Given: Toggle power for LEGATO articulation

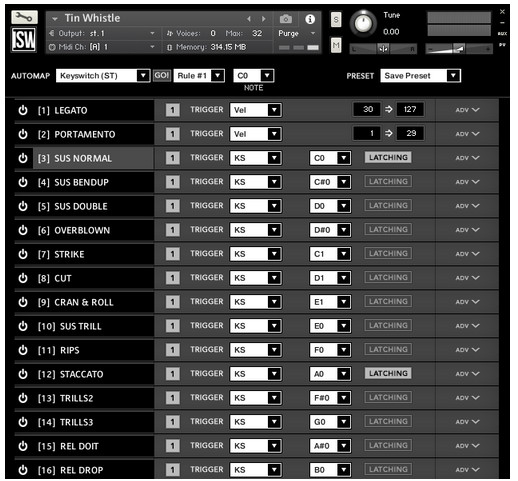Looking at the screenshot, I should [23, 110].
